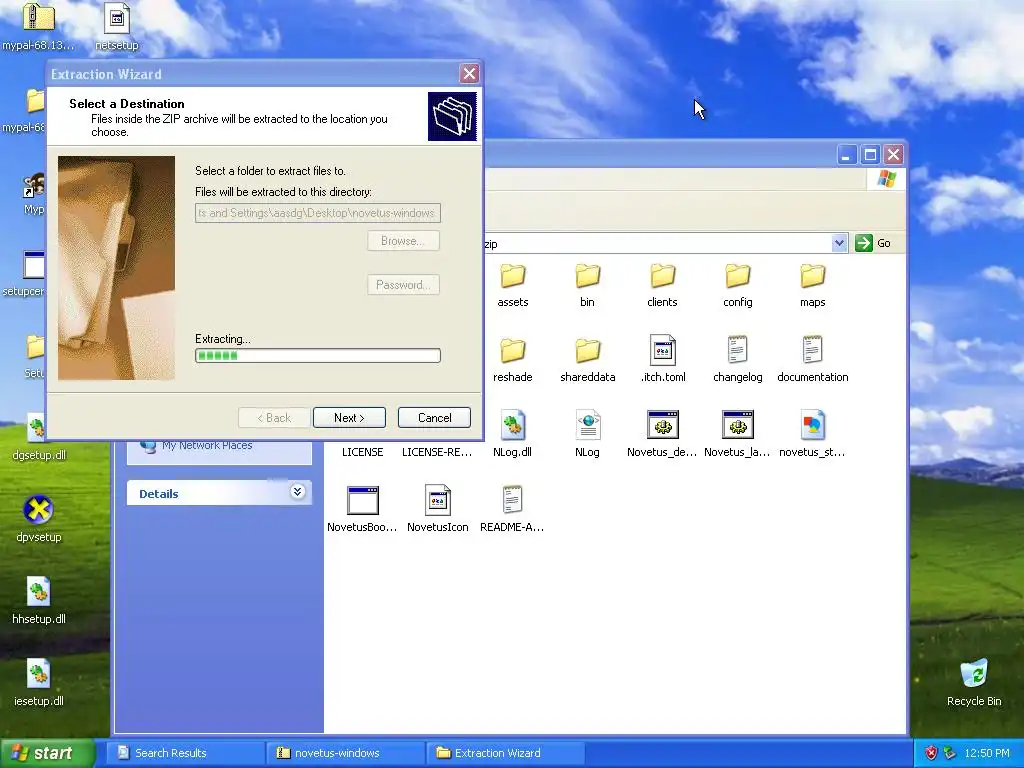Screen dimensions: 1024x768
Task: Click the disabled Back button
Action: point(274,418)
